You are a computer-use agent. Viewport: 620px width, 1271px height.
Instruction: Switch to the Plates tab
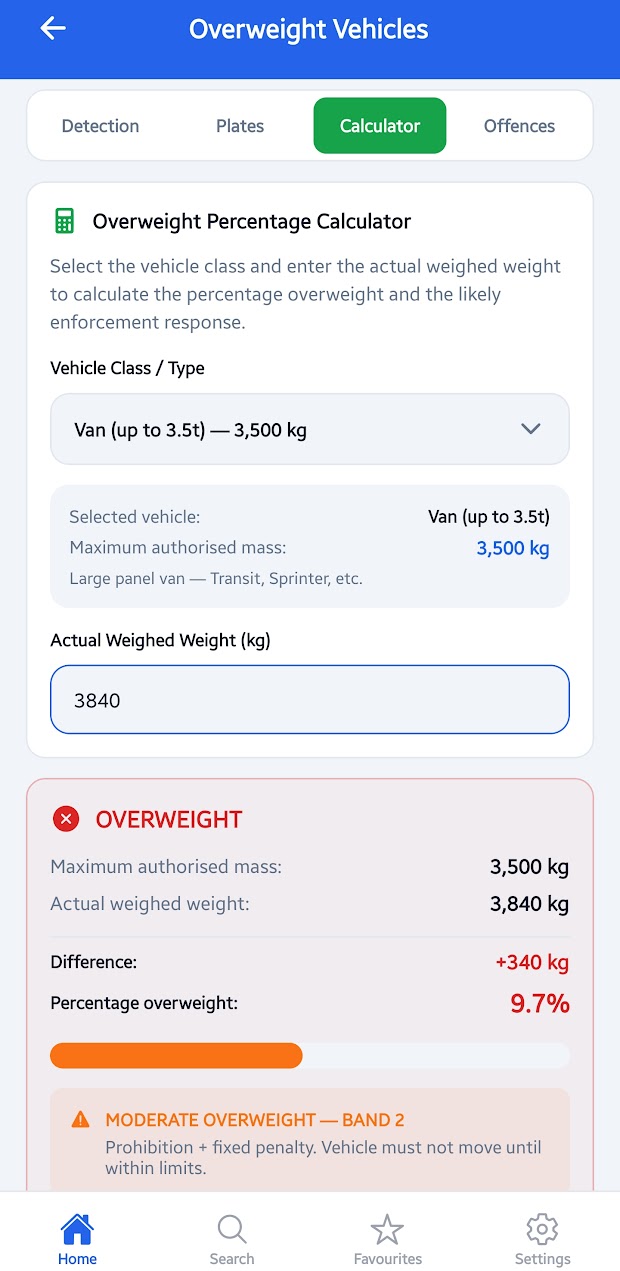pos(240,126)
